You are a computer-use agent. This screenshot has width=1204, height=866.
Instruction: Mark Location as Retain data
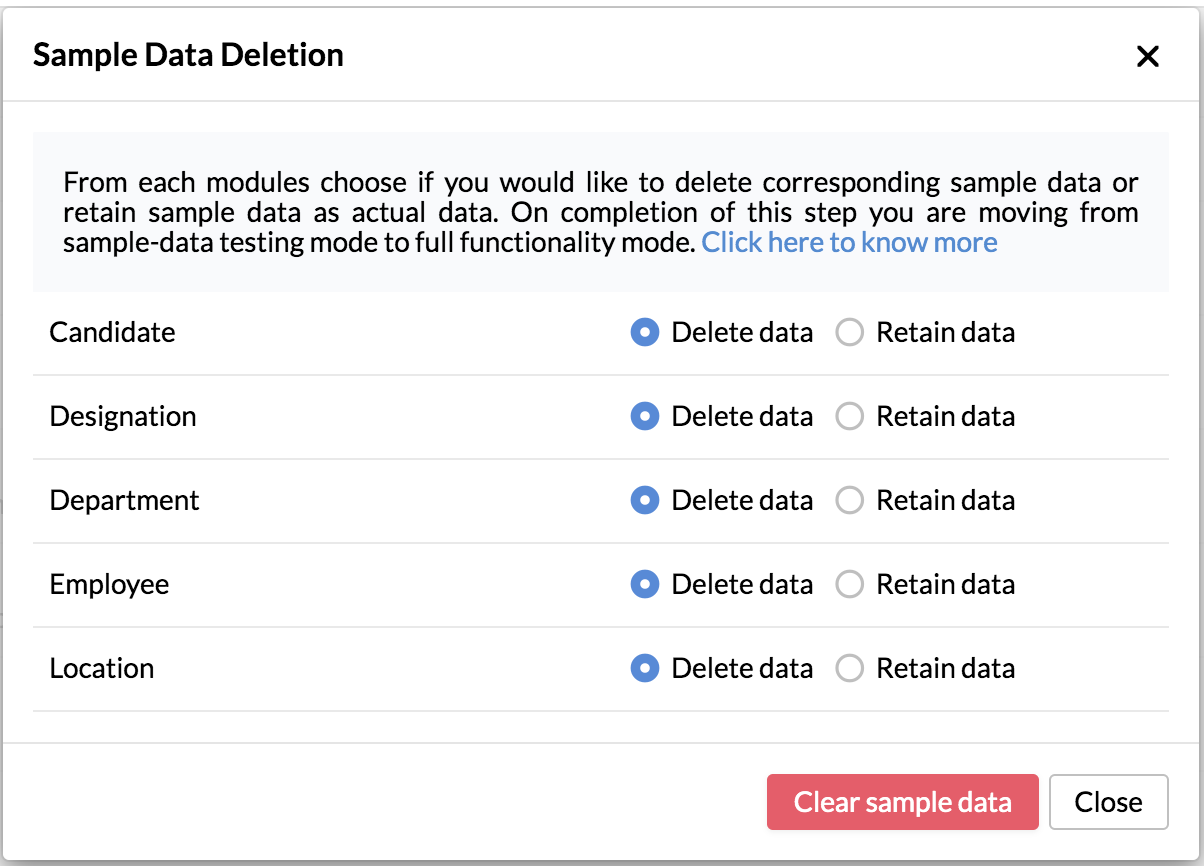[849, 669]
